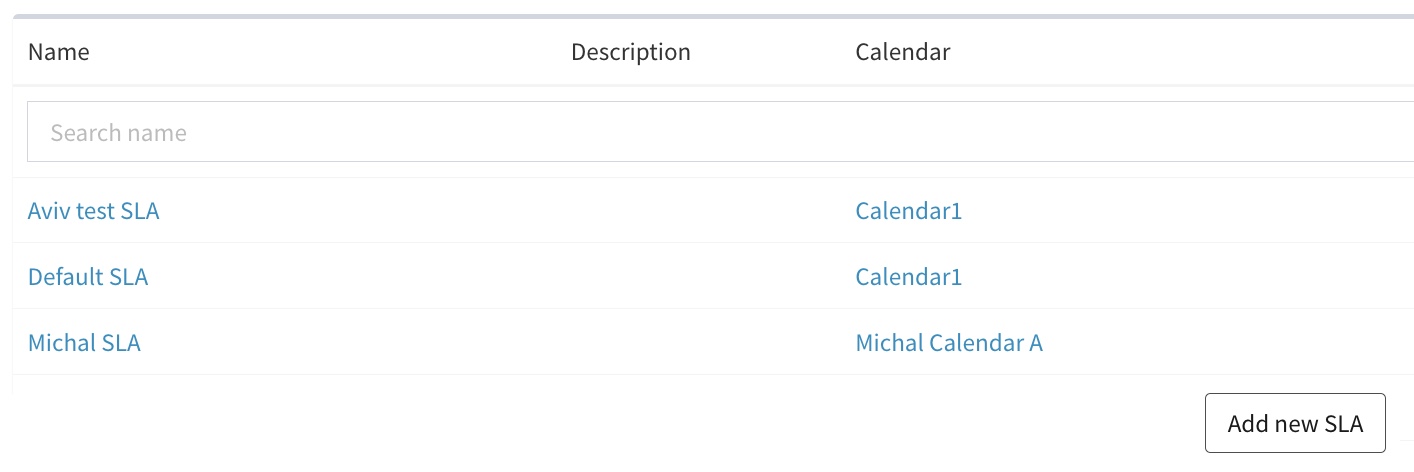The image size is (1414, 472).
Task: Select the Calendar heading above Calendar1
Action: tap(902, 52)
